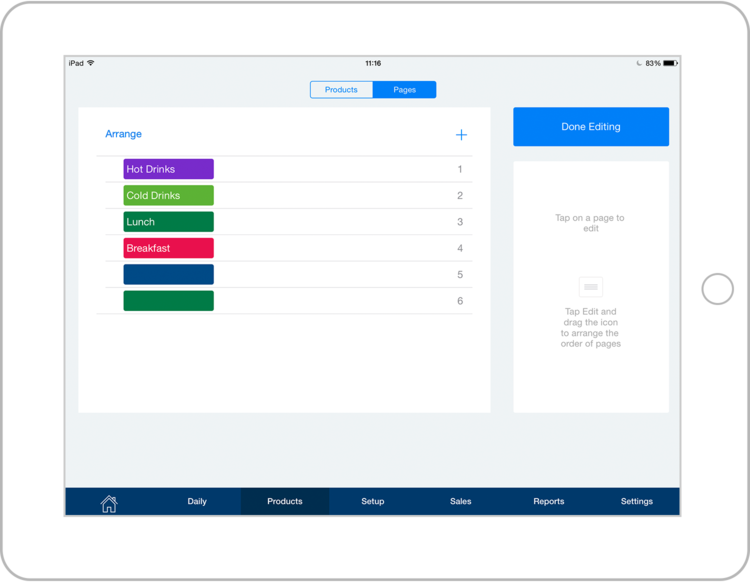Select the purple Hot Drinks page
This screenshot has width=750, height=582.
point(168,169)
